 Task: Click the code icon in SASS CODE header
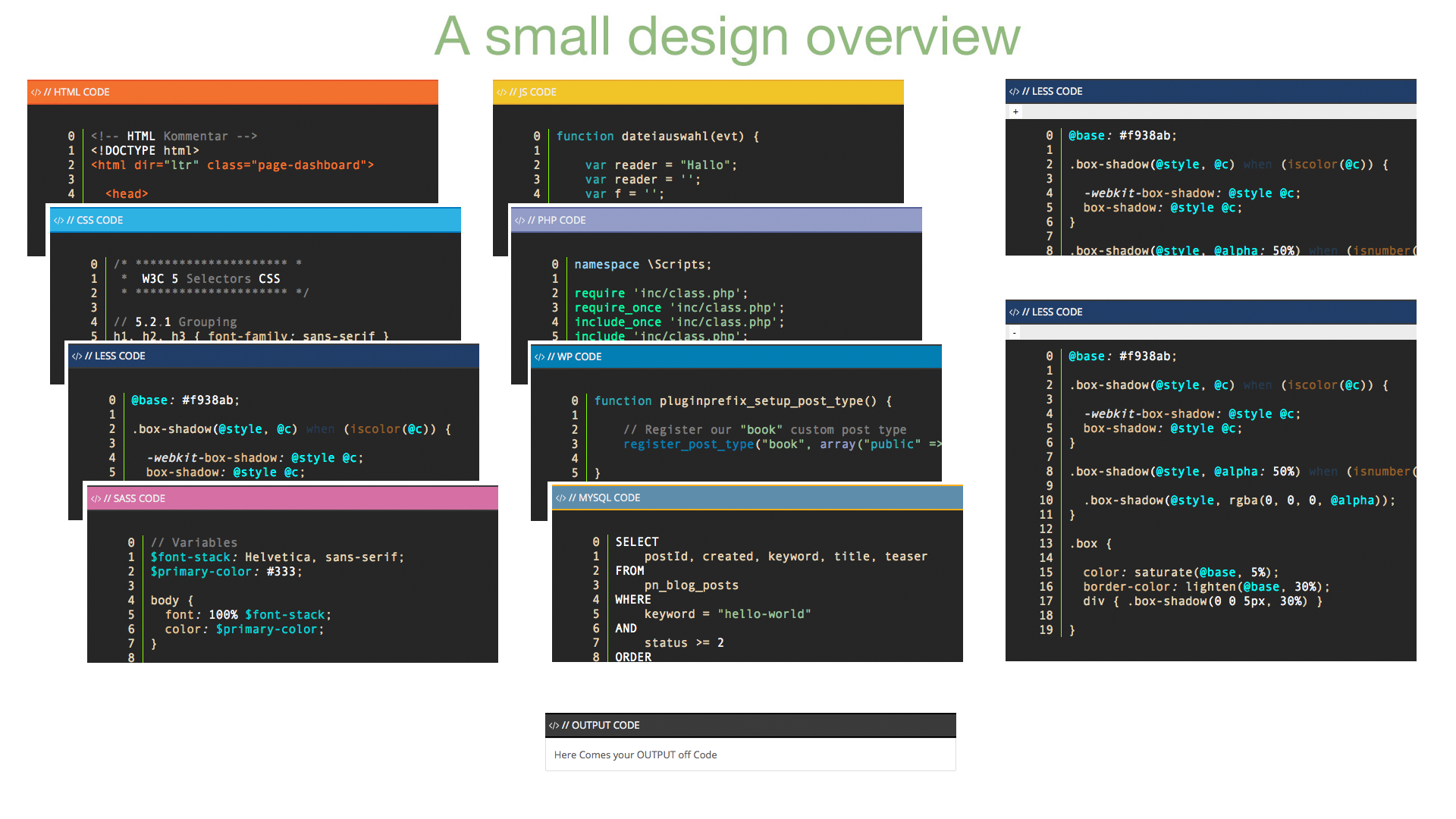tap(96, 499)
